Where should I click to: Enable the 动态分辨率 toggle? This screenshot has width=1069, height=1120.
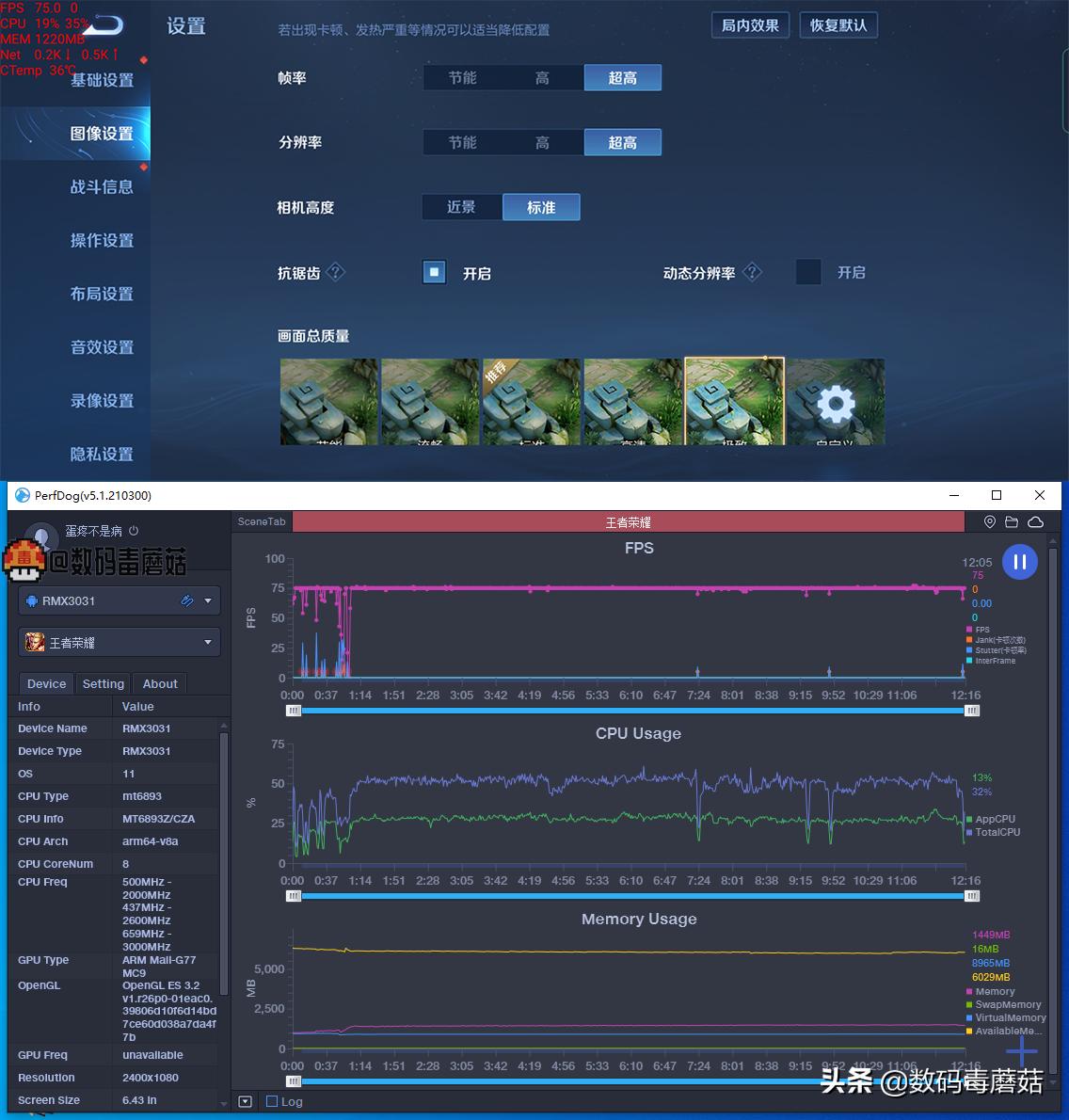(x=807, y=272)
